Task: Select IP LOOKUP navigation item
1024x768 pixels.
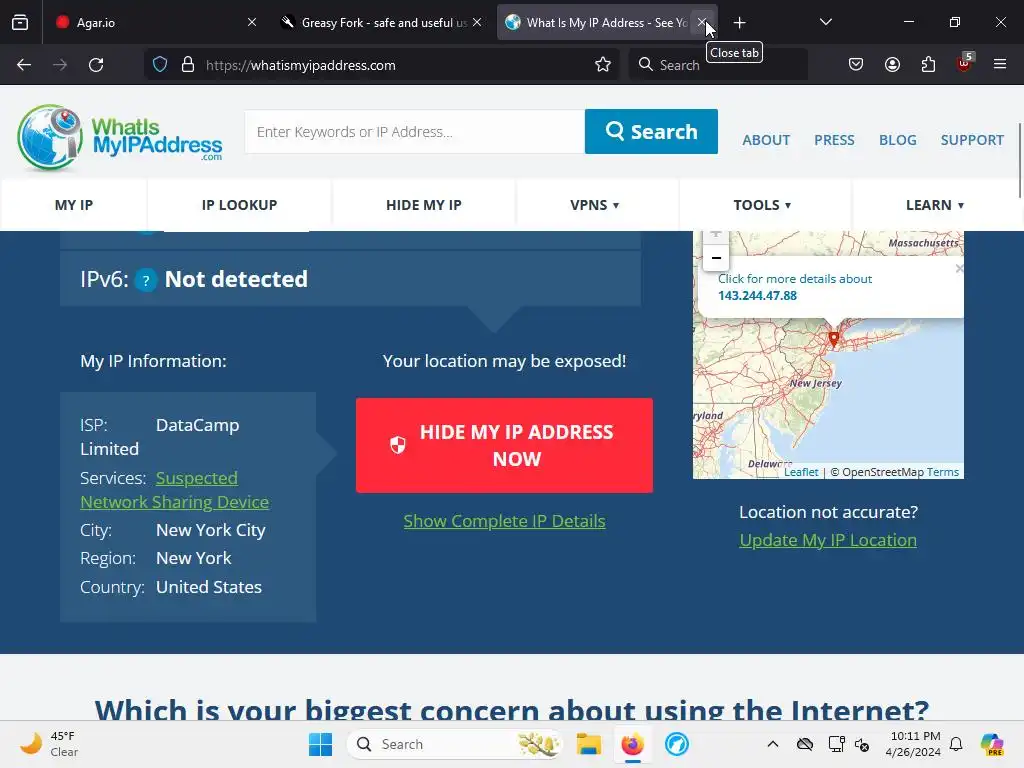Action: pyautogui.click(x=239, y=205)
